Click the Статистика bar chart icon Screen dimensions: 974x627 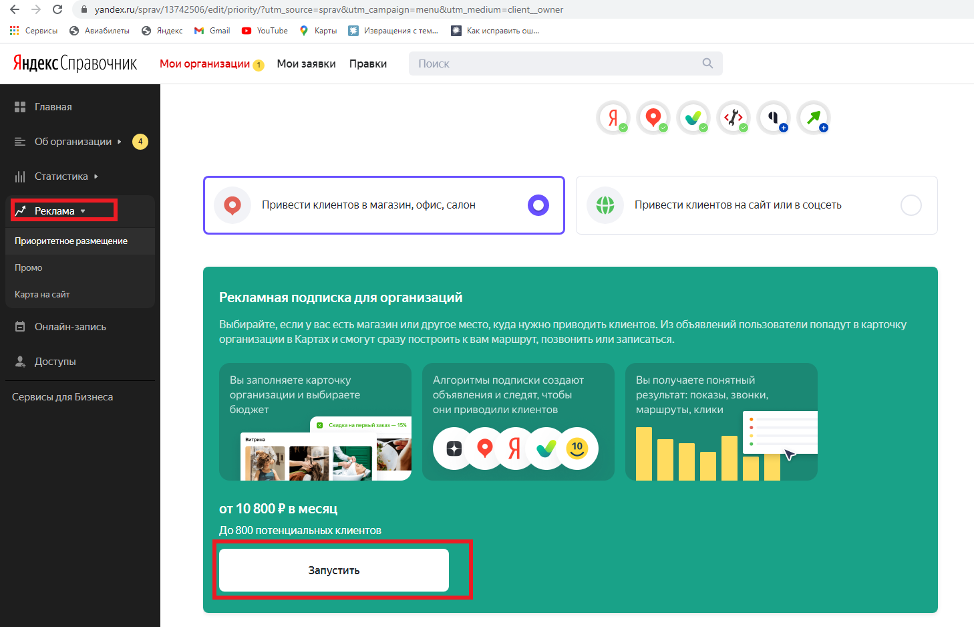tap(20, 176)
